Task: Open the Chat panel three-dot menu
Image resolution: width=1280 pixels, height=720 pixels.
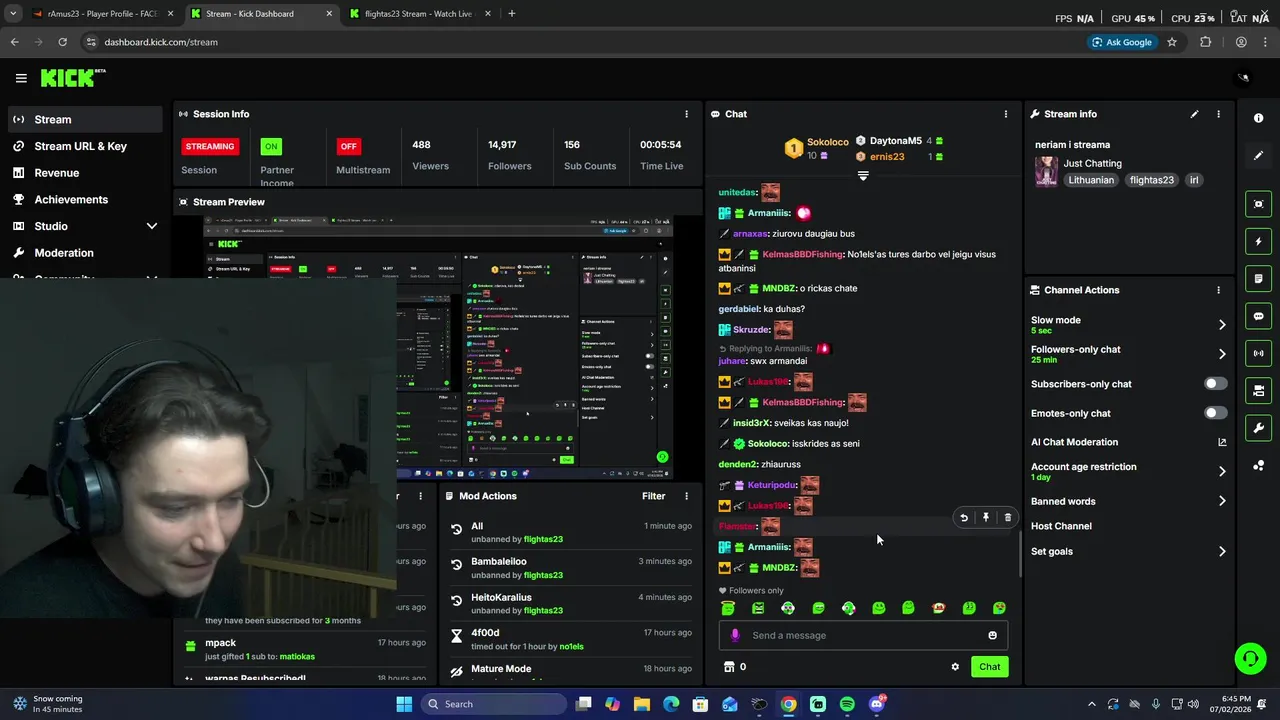Action: pyautogui.click(x=1006, y=114)
